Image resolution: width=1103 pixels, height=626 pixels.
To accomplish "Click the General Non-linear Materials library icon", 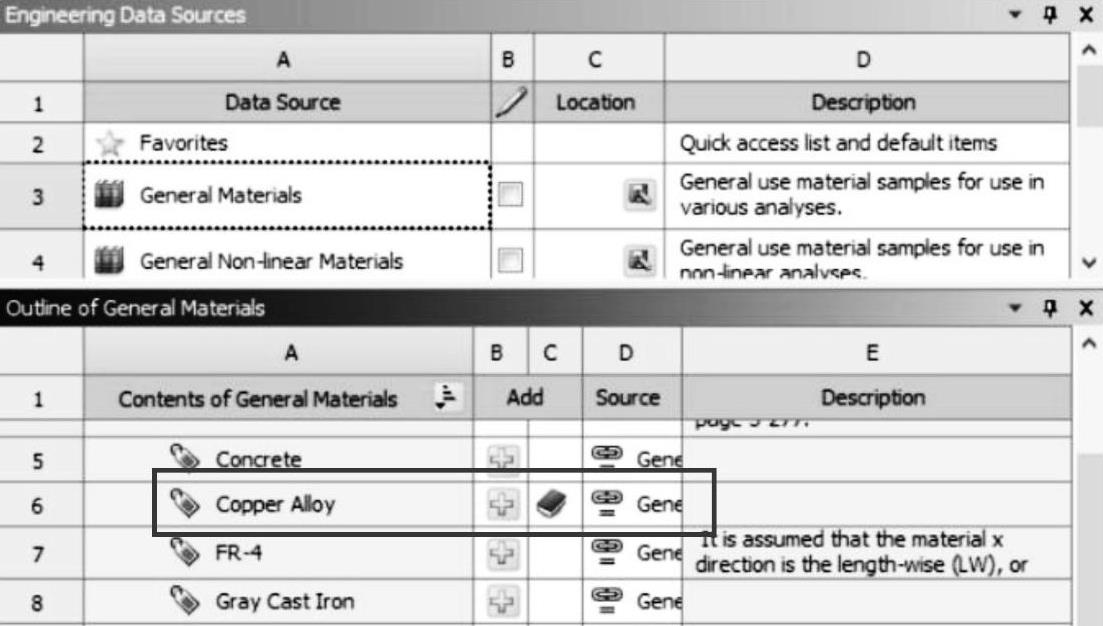I will [108, 262].
